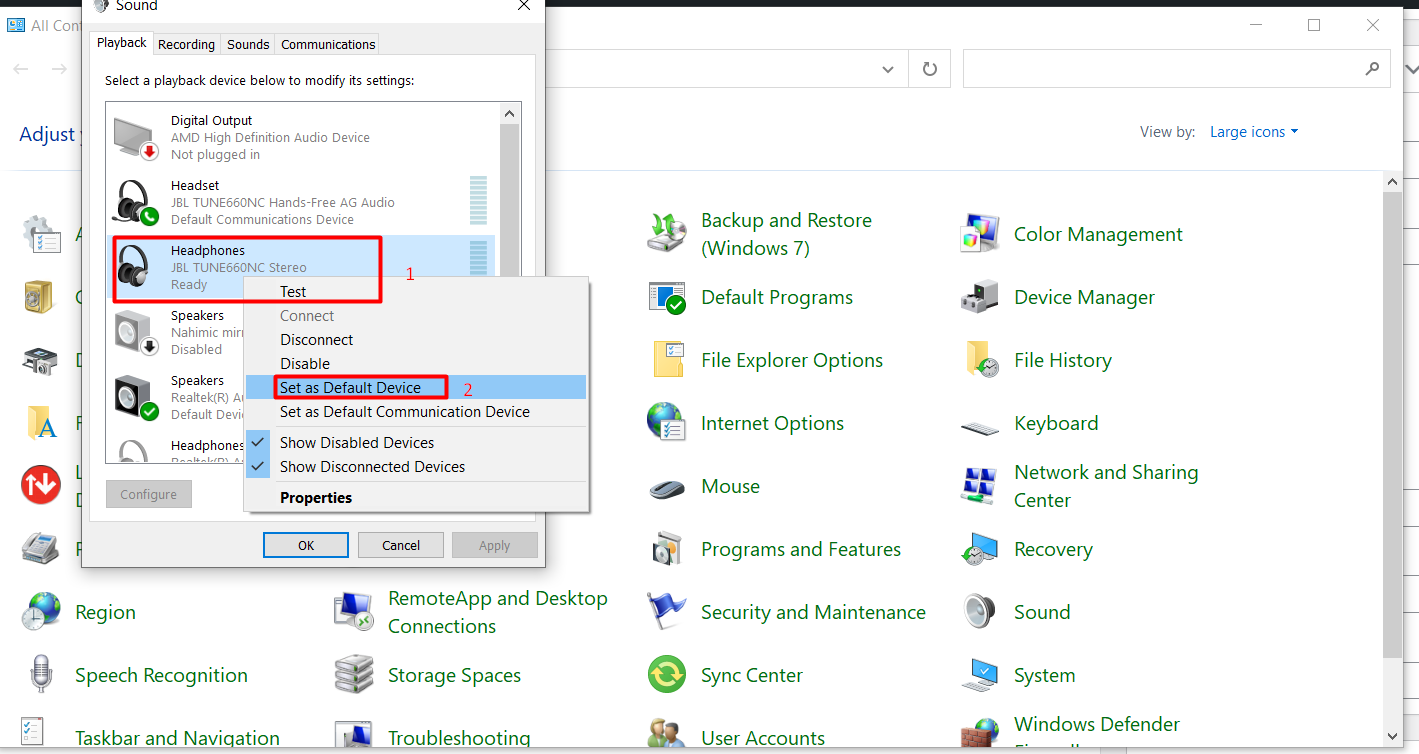Choose Disable from the context menu

pyautogui.click(x=305, y=364)
